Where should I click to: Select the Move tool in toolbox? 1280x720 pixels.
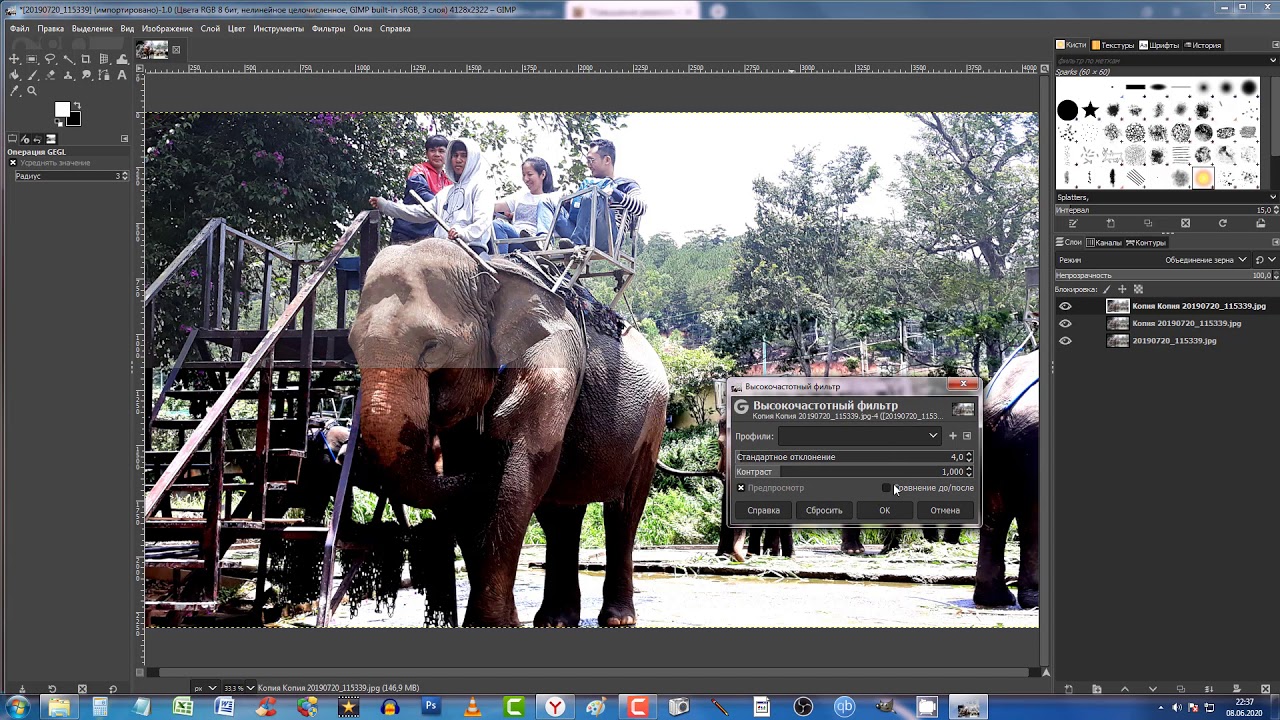tap(14, 59)
